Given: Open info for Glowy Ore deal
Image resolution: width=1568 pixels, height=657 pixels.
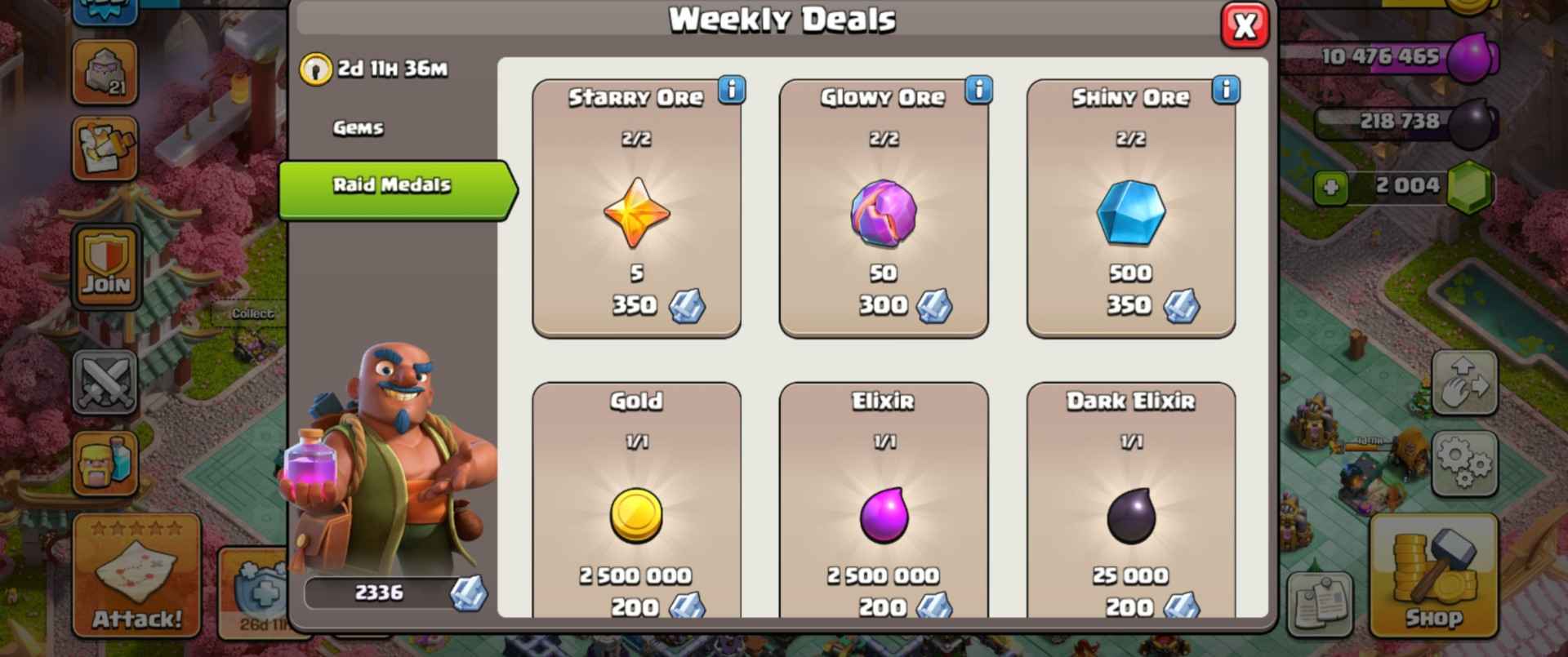Looking at the screenshot, I should click(x=978, y=89).
